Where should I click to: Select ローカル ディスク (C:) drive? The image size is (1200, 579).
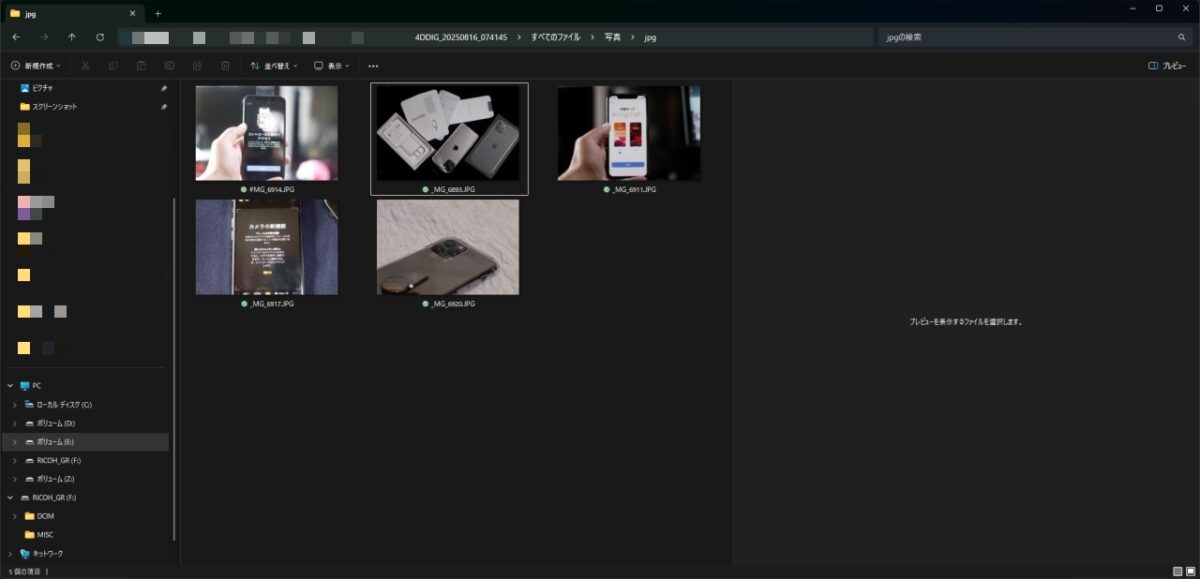[x=63, y=404]
